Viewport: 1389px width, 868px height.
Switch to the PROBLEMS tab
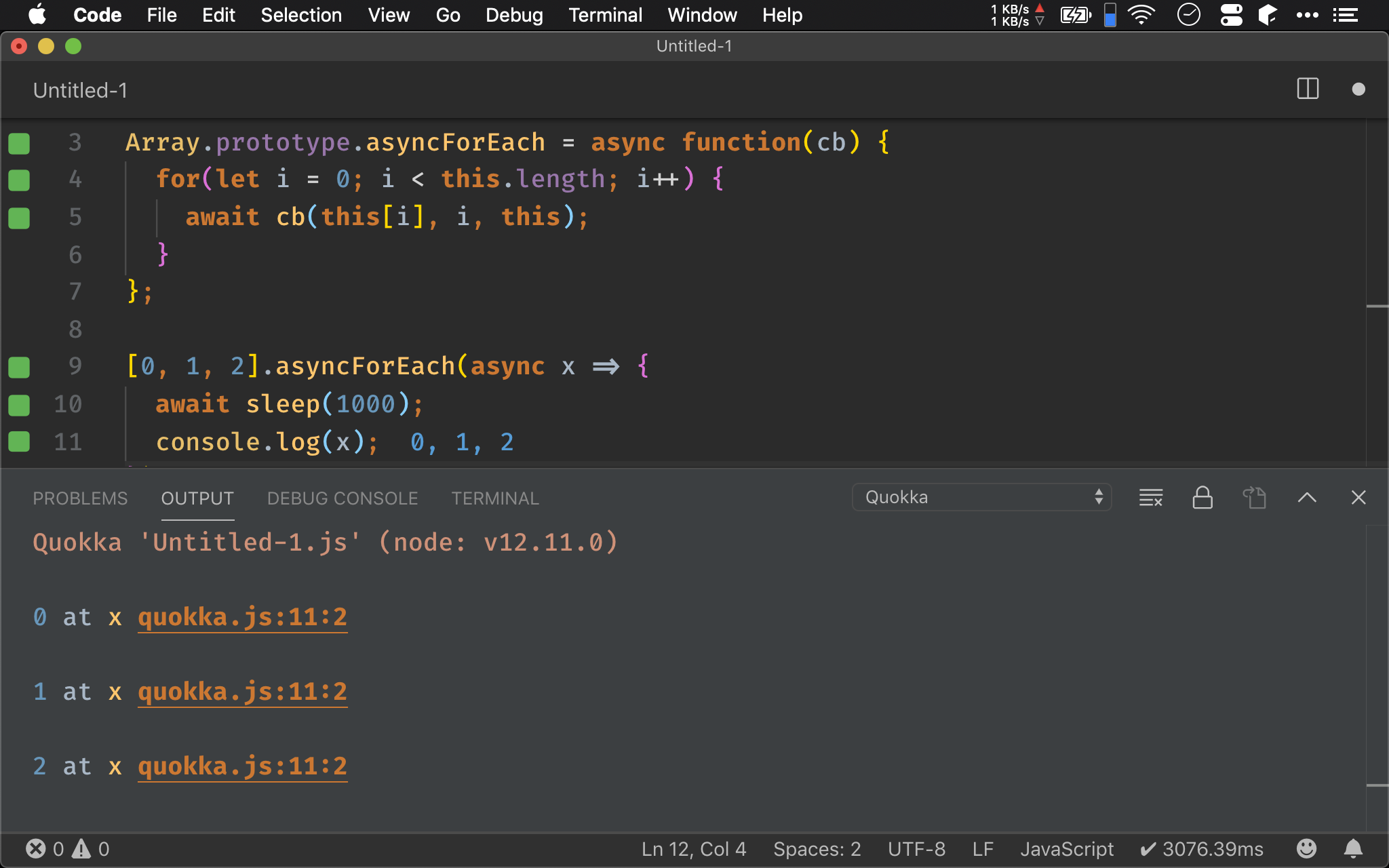coord(80,498)
